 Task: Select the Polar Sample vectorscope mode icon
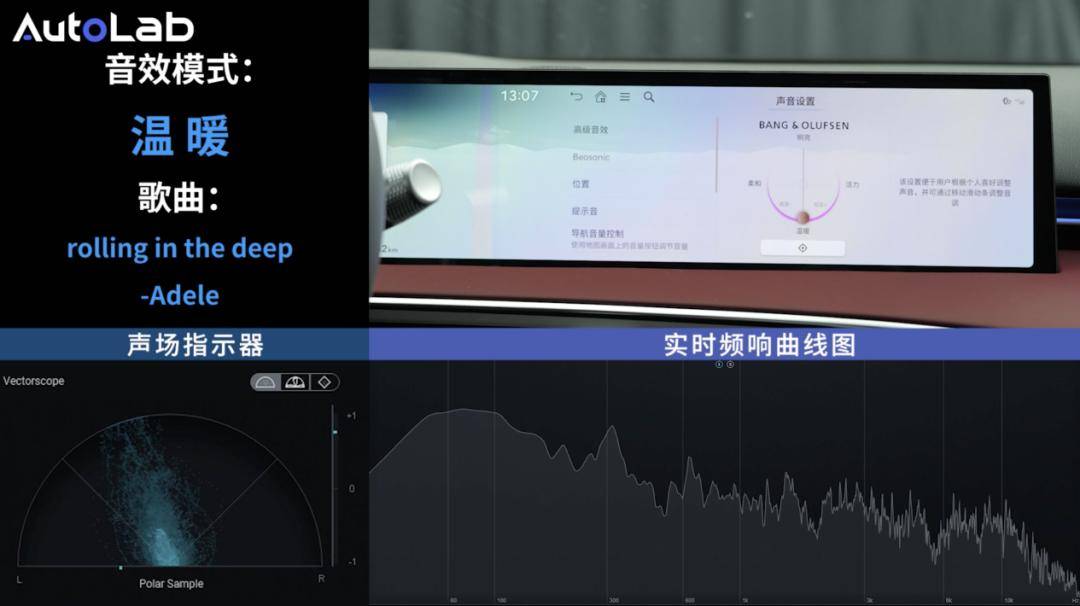pyautogui.click(x=265, y=382)
